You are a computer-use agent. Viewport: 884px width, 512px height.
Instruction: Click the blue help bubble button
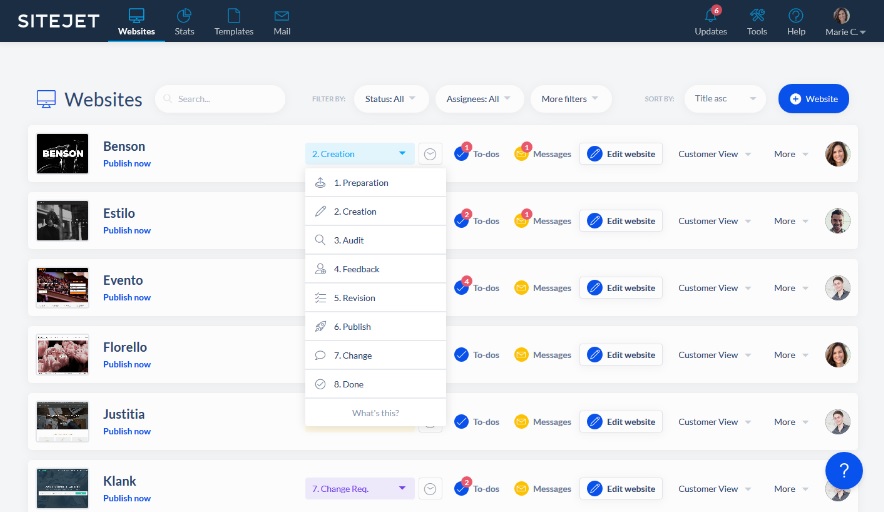[843, 470]
